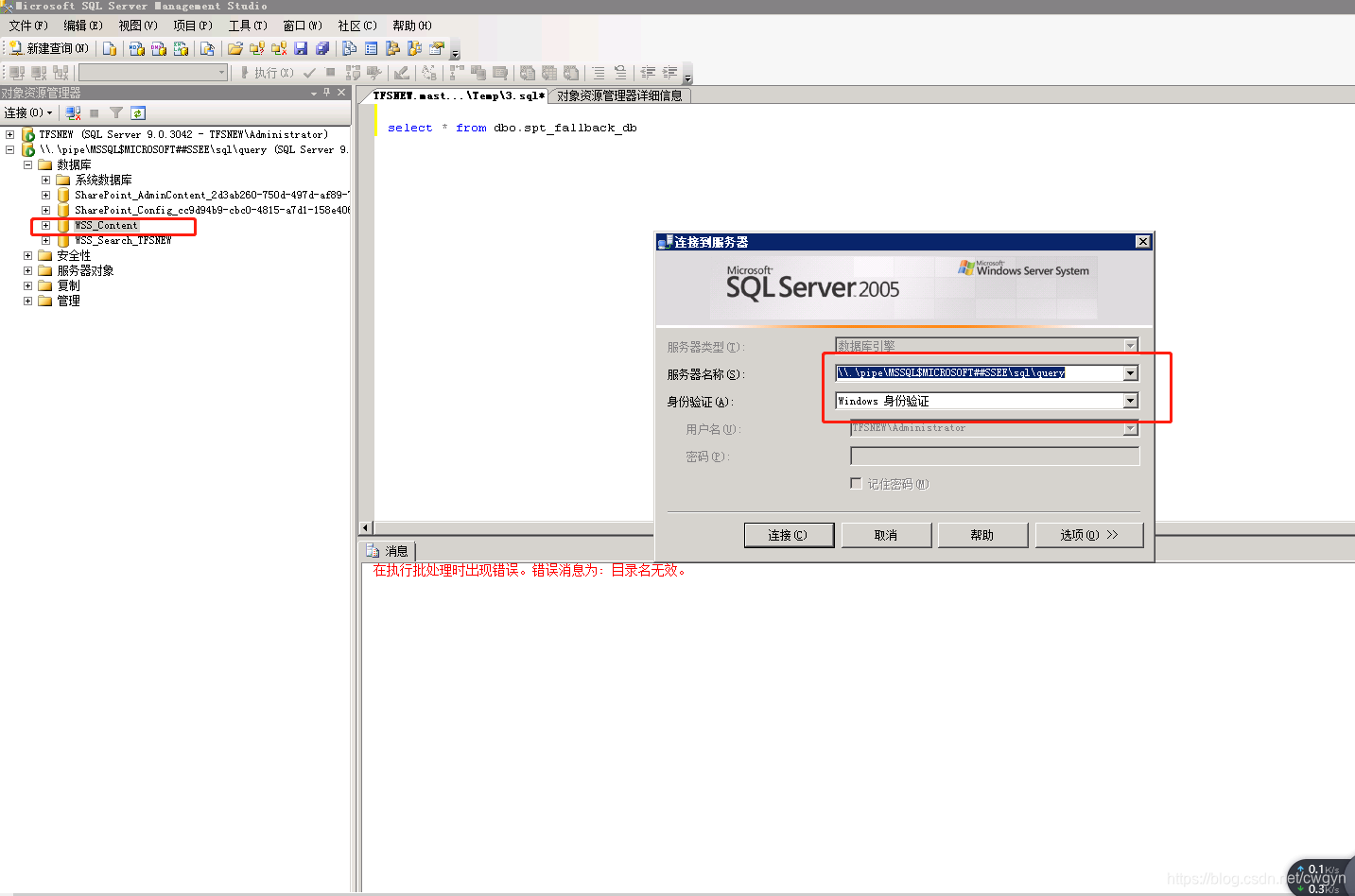Screen dimensions: 1355x896
Task: Switch to 对象资源管理器详细信息 tab
Action: tap(619, 95)
